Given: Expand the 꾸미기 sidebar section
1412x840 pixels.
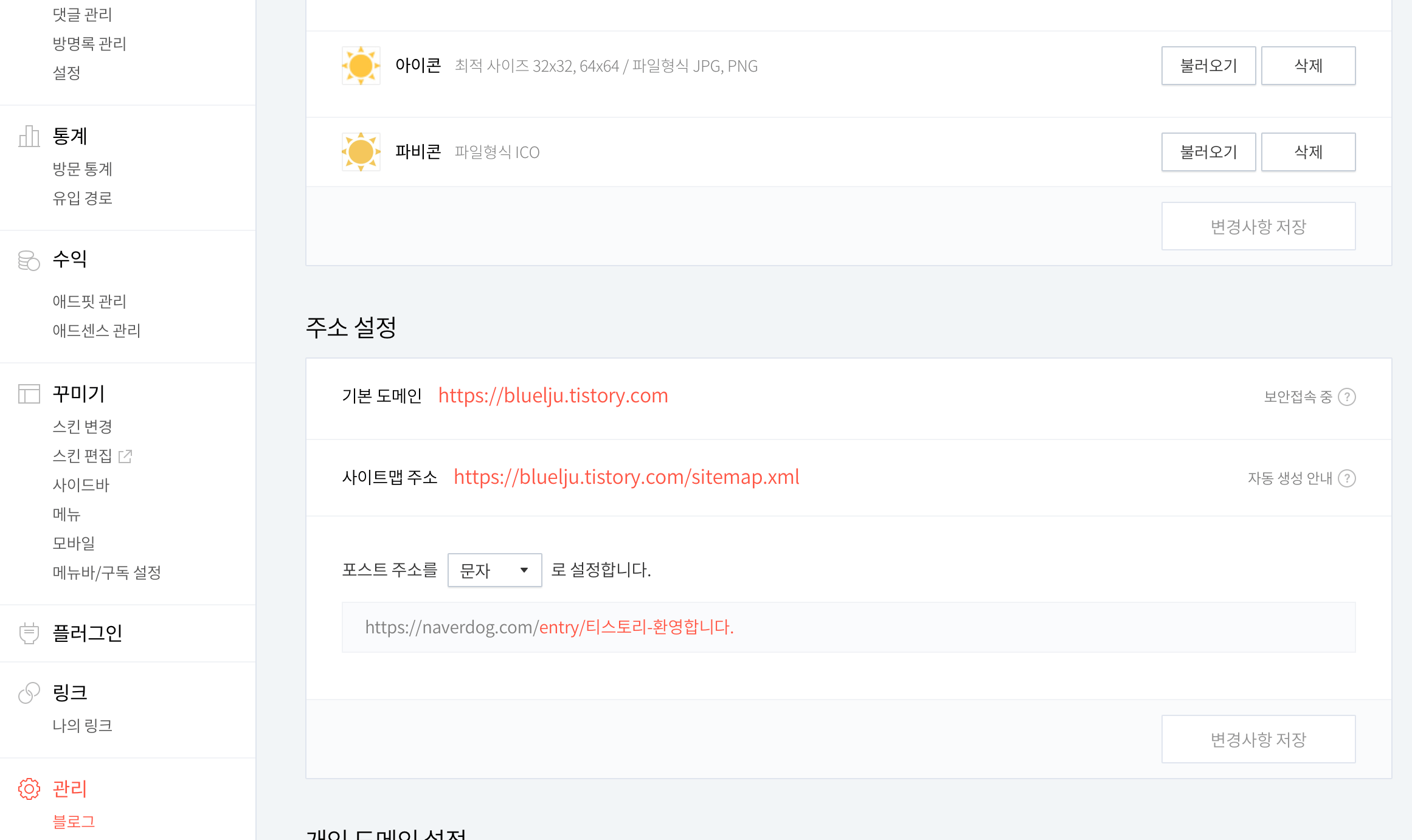Looking at the screenshot, I should pos(78,393).
